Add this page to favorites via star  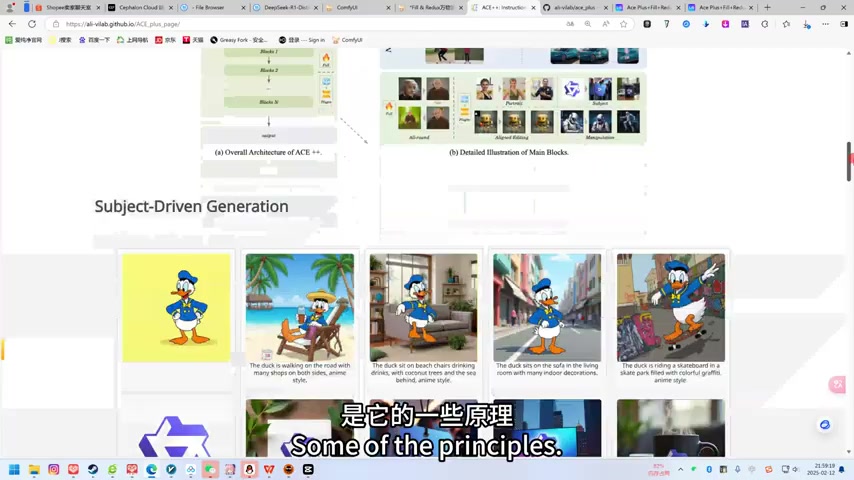(x=624, y=24)
